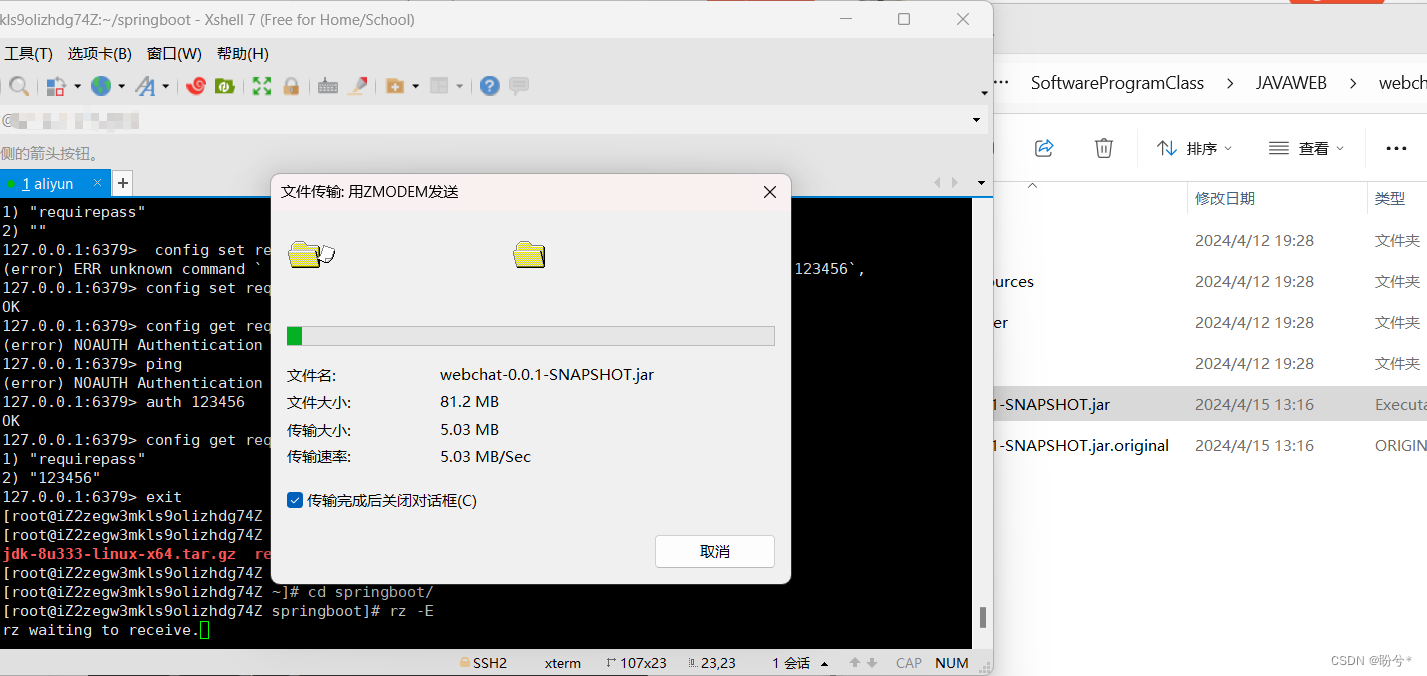Click file name webchat-0.0.1-SNAPSHOT.jar in dialog

coord(547,375)
